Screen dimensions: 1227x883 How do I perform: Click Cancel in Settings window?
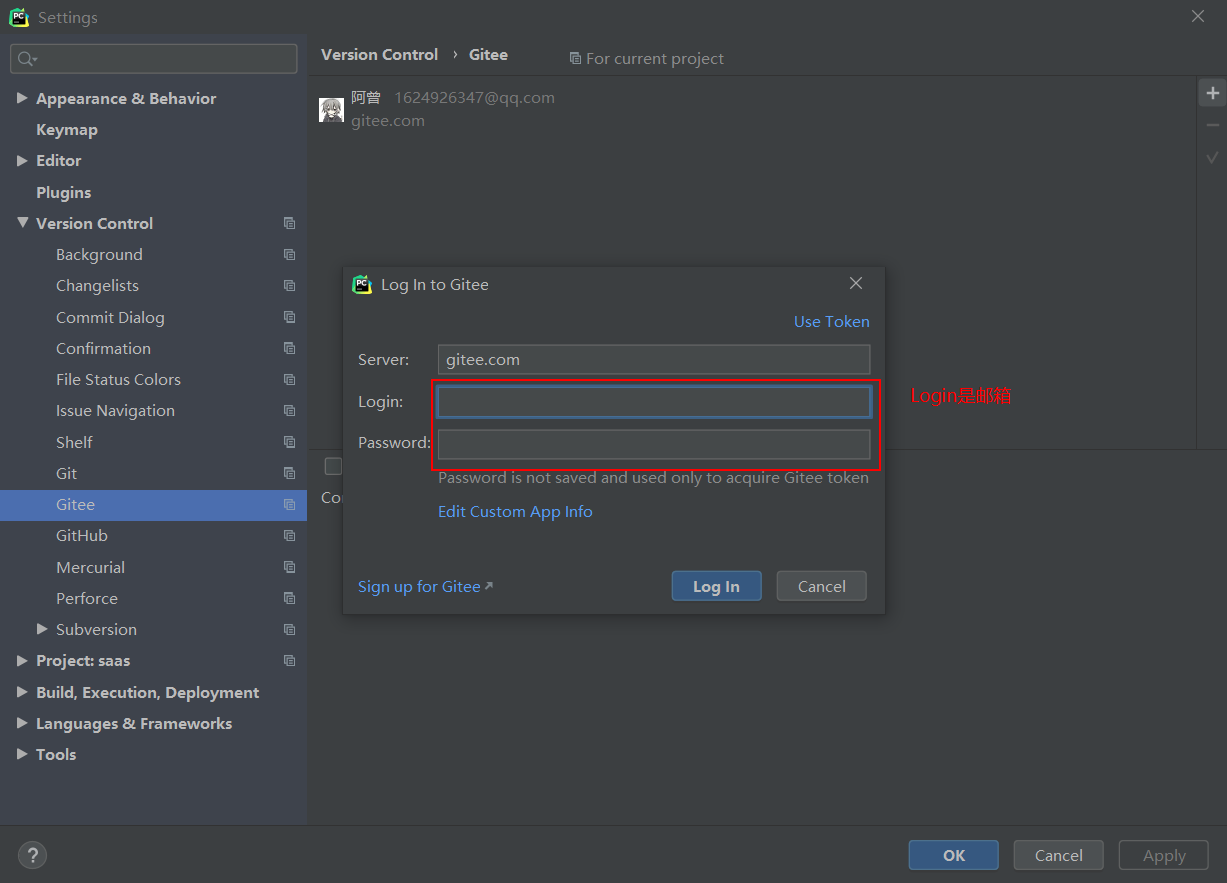pos(1059,855)
